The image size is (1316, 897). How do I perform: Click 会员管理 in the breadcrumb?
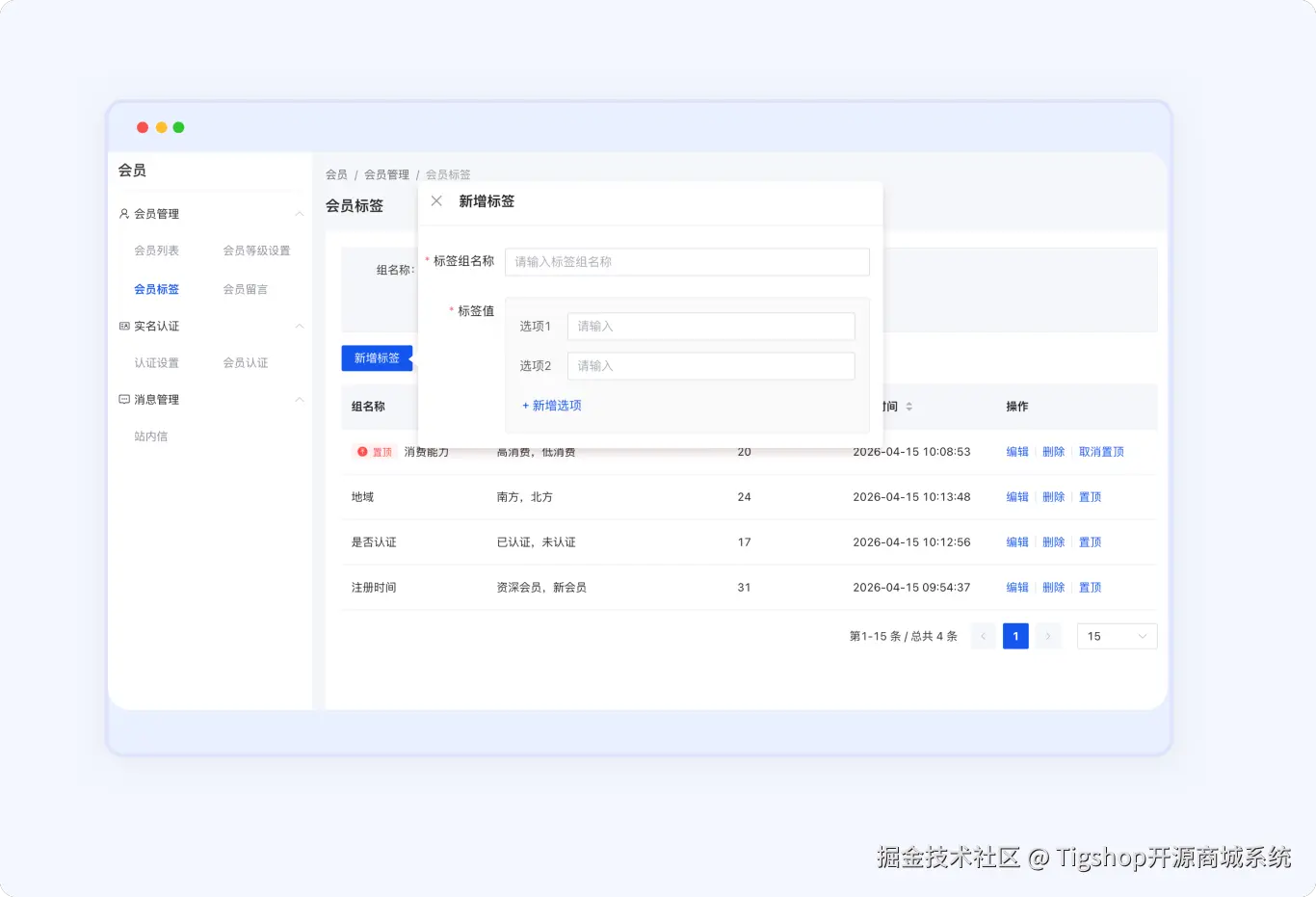point(386,174)
